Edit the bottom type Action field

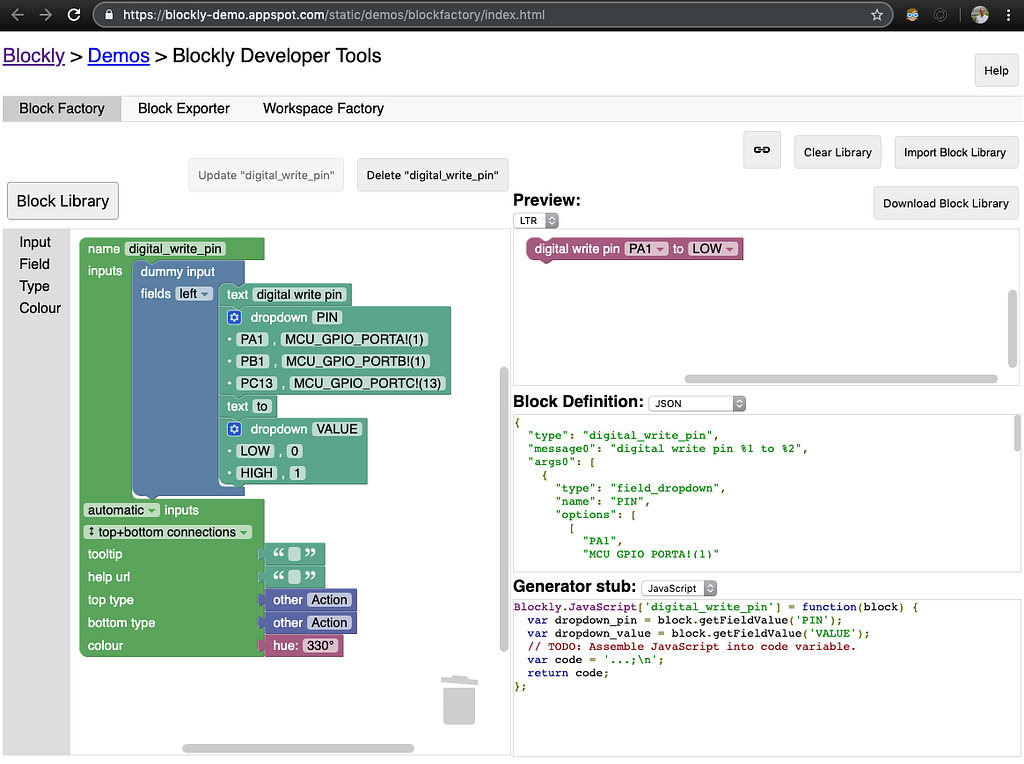pyautogui.click(x=329, y=623)
